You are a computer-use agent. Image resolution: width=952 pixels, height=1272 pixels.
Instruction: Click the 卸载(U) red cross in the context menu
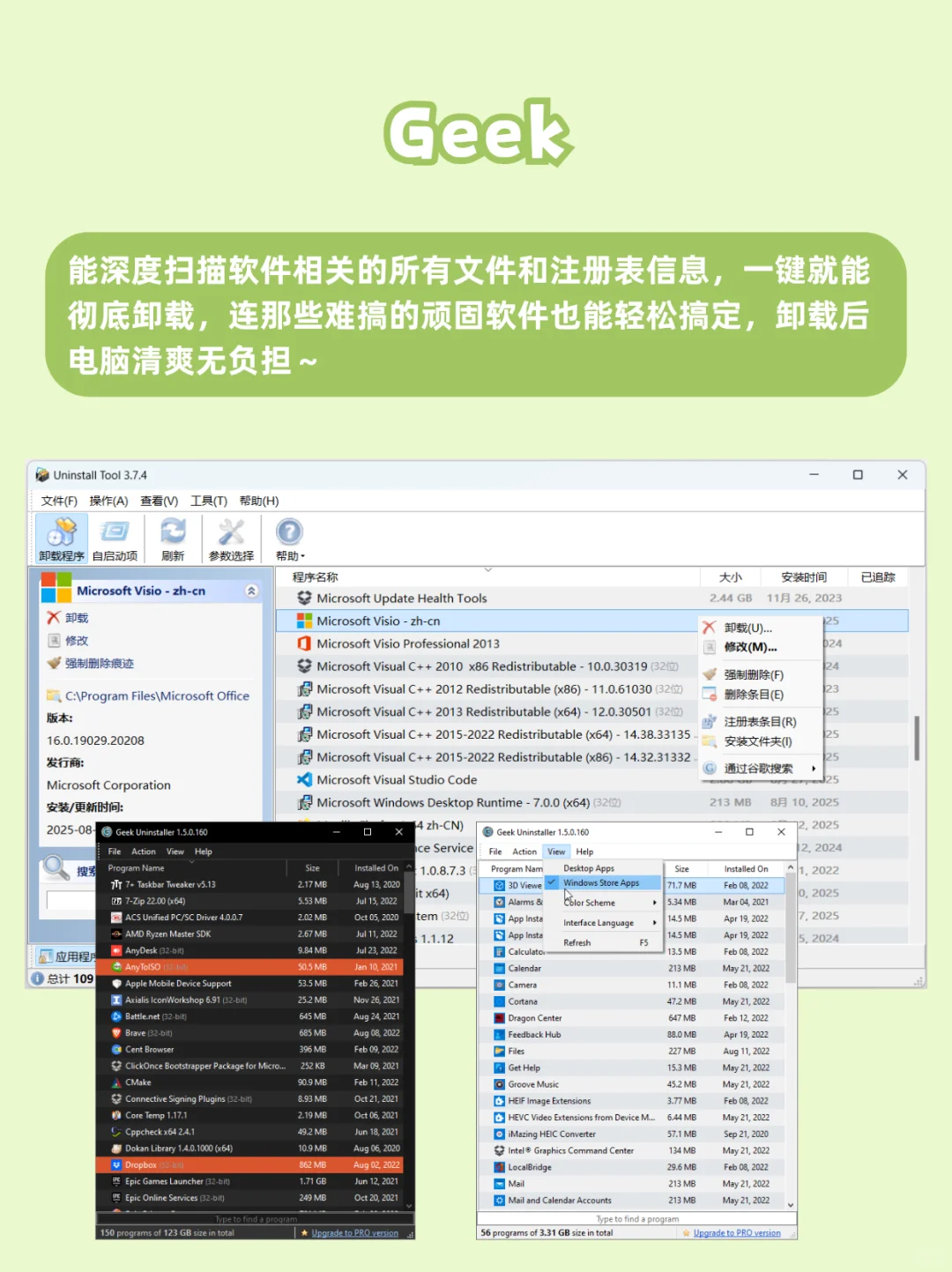pyautogui.click(x=710, y=626)
